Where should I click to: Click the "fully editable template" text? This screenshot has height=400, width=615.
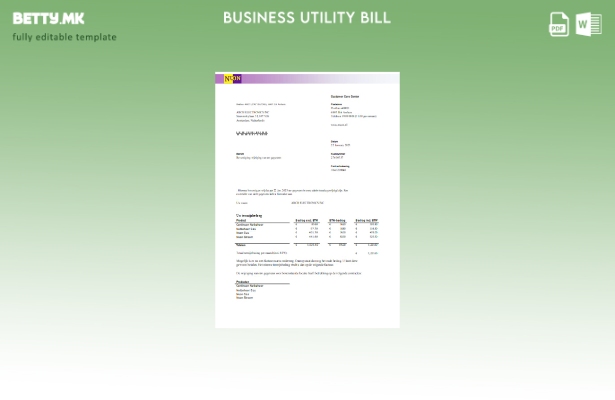click(64, 37)
